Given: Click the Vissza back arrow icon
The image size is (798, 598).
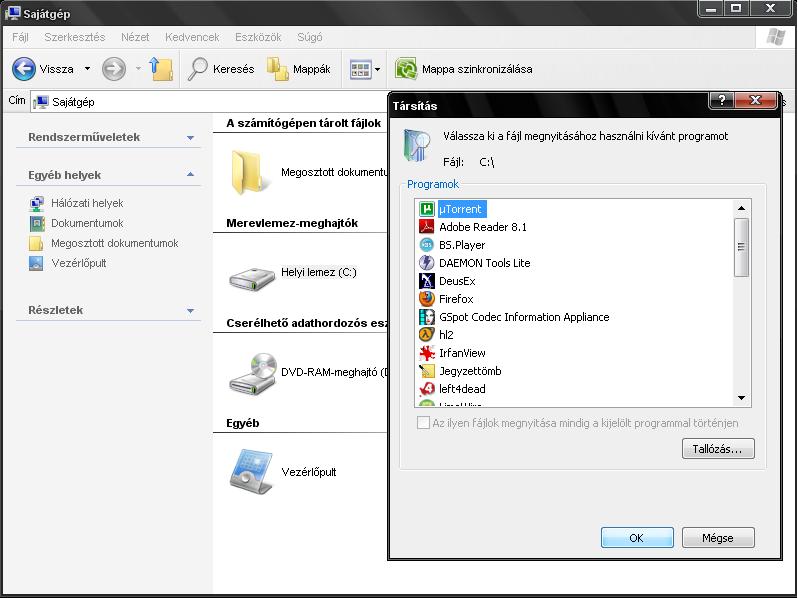Looking at the screenshot, I should (x=23, y=69).
